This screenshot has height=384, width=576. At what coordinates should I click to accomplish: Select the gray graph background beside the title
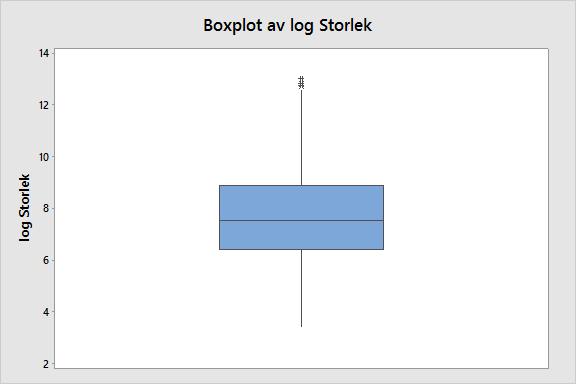[470, 24]
